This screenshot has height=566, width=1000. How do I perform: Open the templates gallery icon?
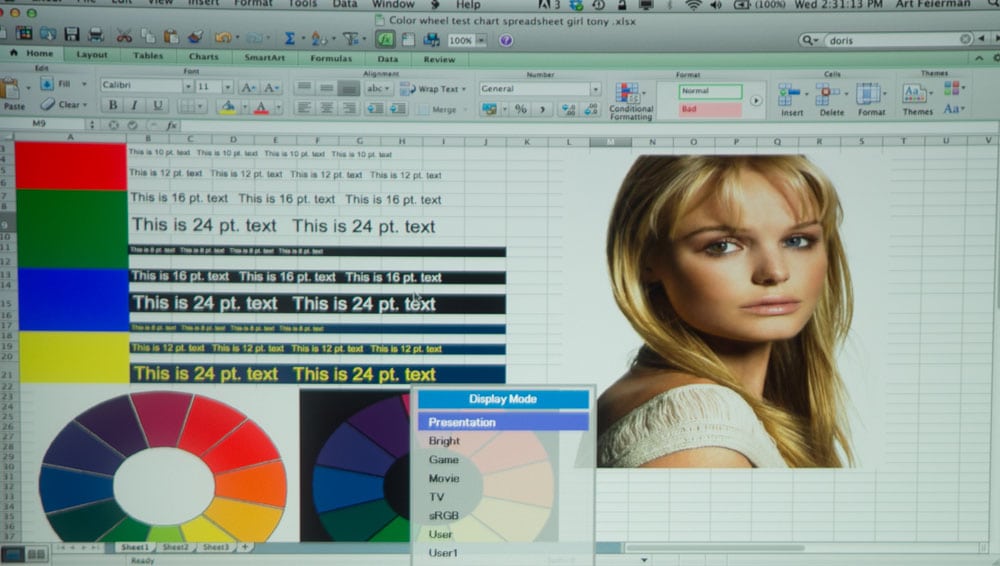tap(24, 33)
